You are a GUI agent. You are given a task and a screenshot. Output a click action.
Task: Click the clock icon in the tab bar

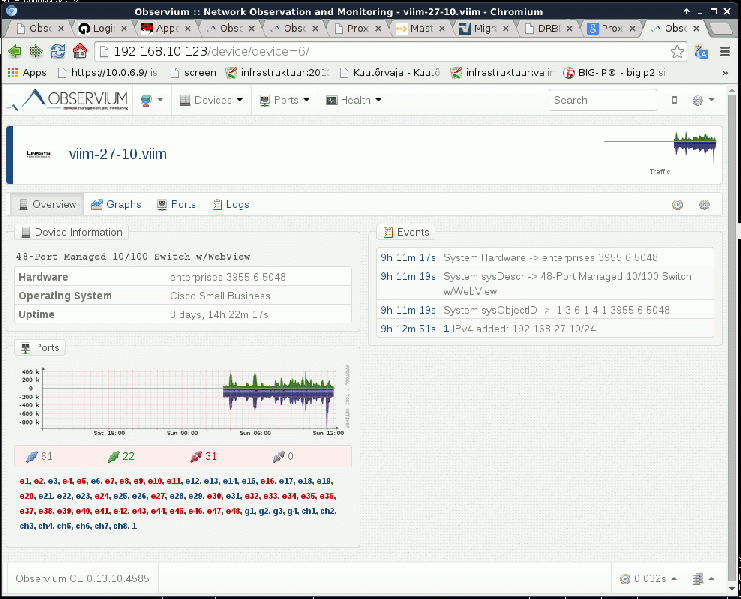coord(678,205)
